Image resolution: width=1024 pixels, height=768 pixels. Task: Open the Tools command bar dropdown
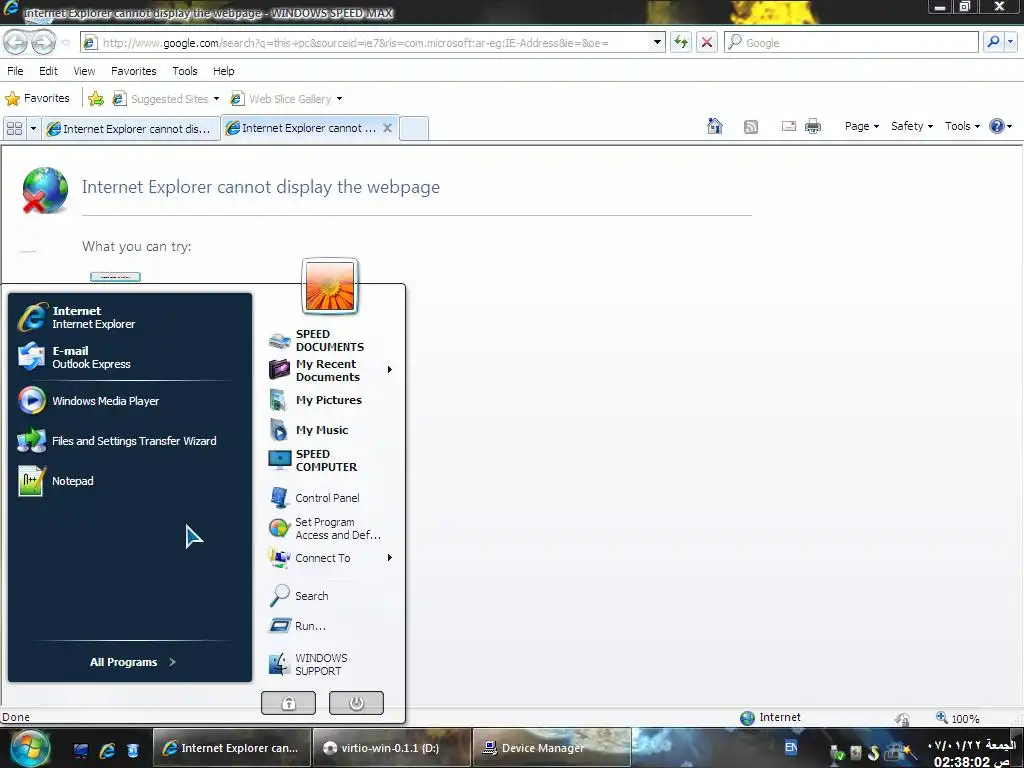[x=962, y=126]
